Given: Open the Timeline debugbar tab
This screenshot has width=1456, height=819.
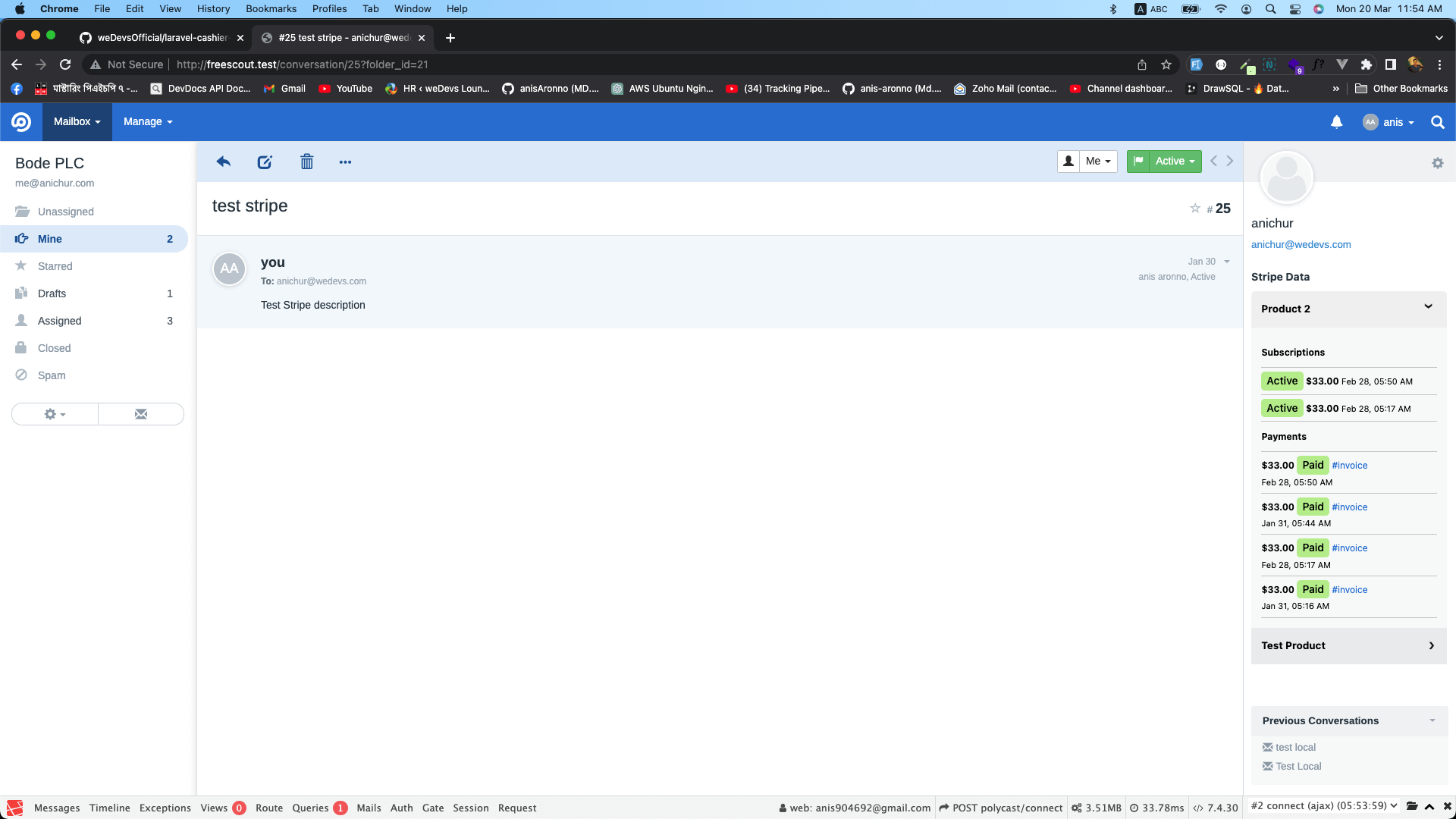Looking at the screenshot, I should [109, 808].
